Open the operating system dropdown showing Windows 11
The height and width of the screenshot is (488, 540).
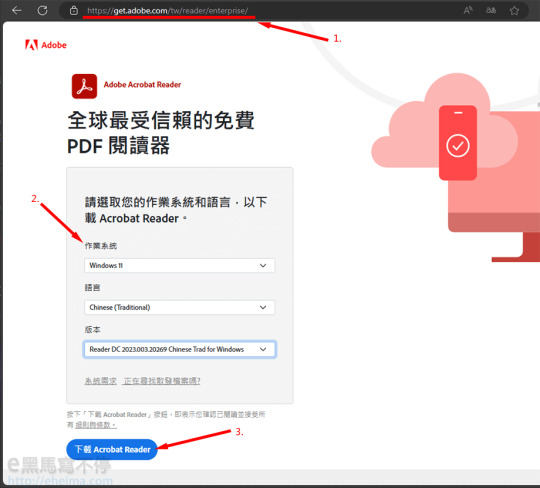(179, 266)
